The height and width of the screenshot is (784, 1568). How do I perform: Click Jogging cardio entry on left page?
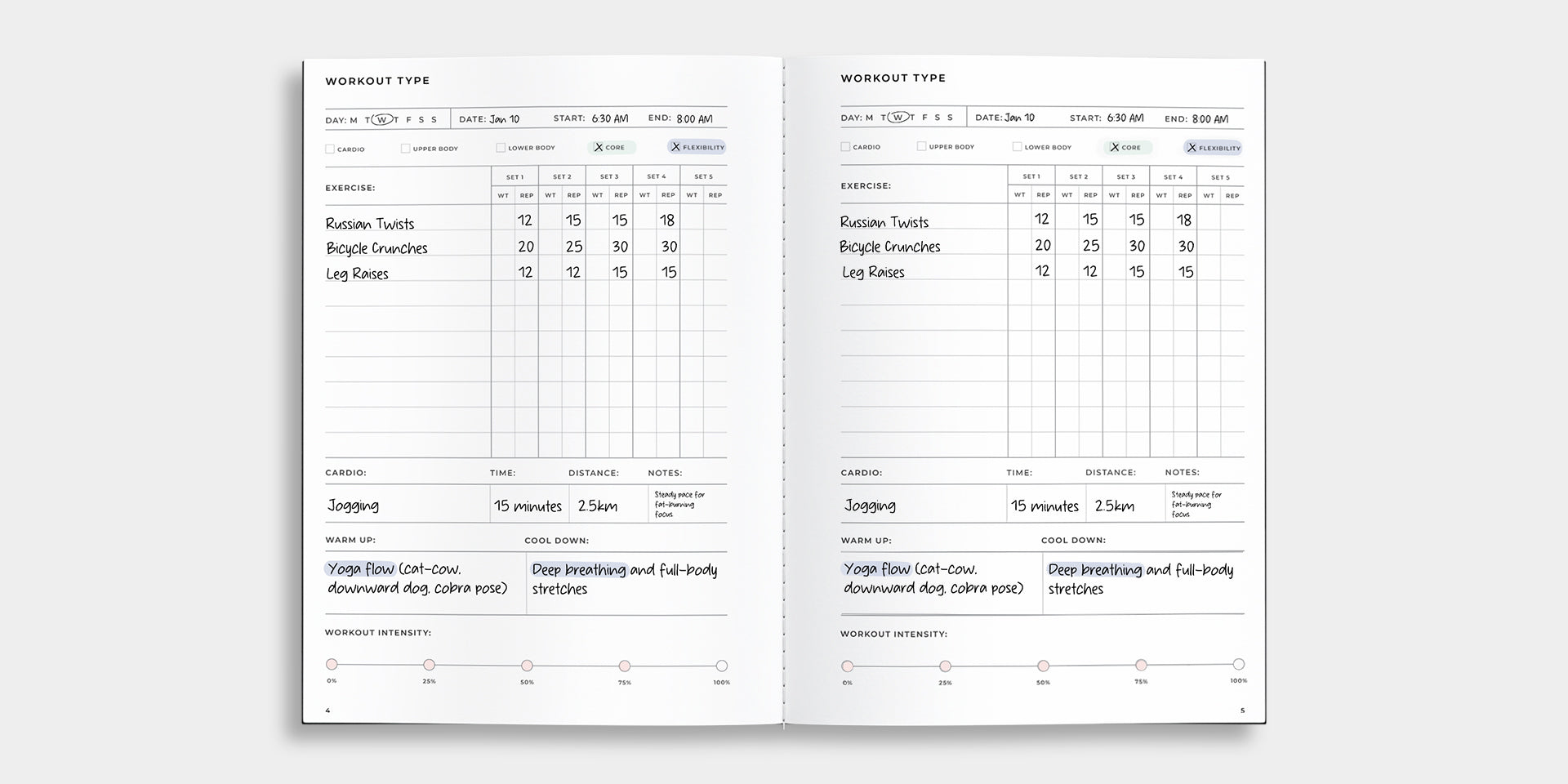[x=353, y=506]
